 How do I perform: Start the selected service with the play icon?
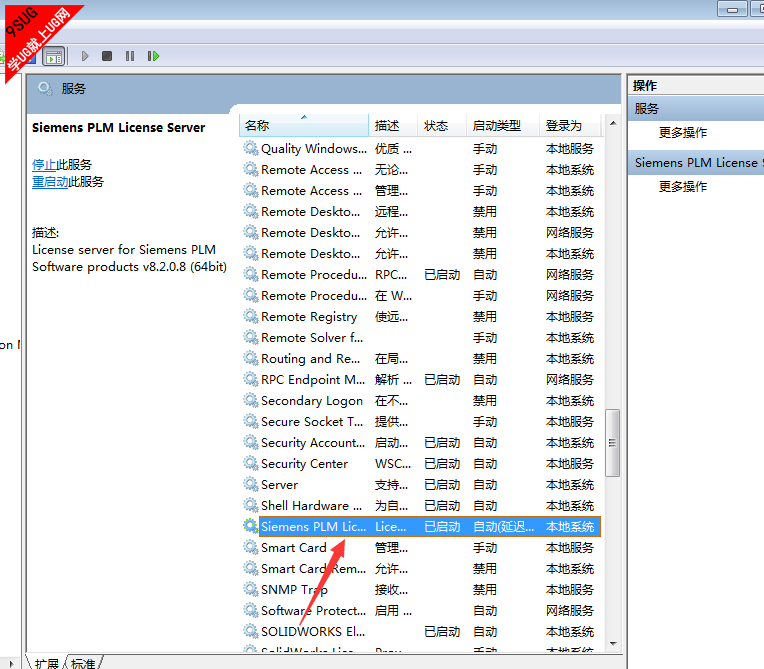coord(85,56)
